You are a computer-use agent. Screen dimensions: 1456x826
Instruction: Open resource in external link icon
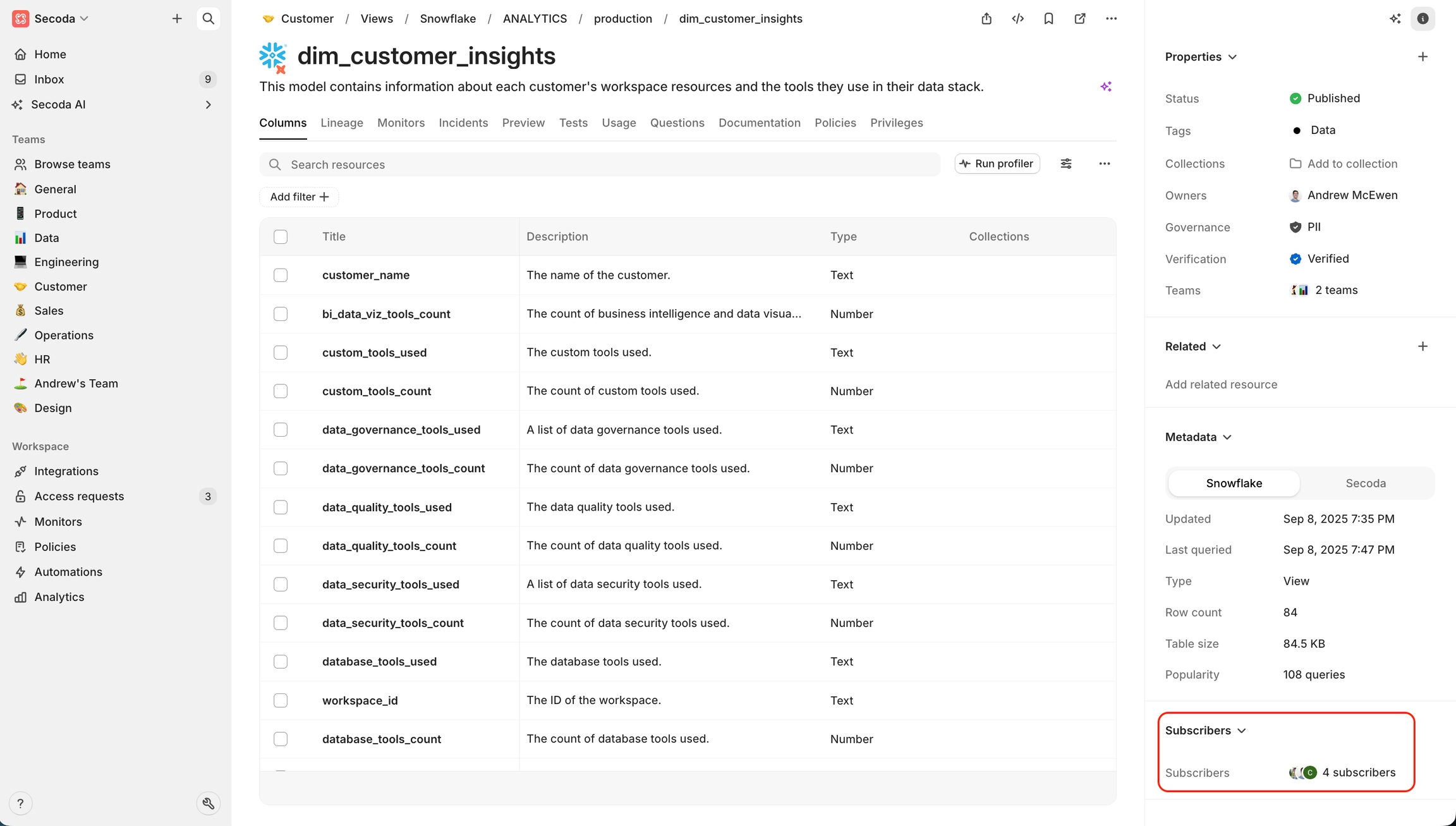pos(1080,19)
